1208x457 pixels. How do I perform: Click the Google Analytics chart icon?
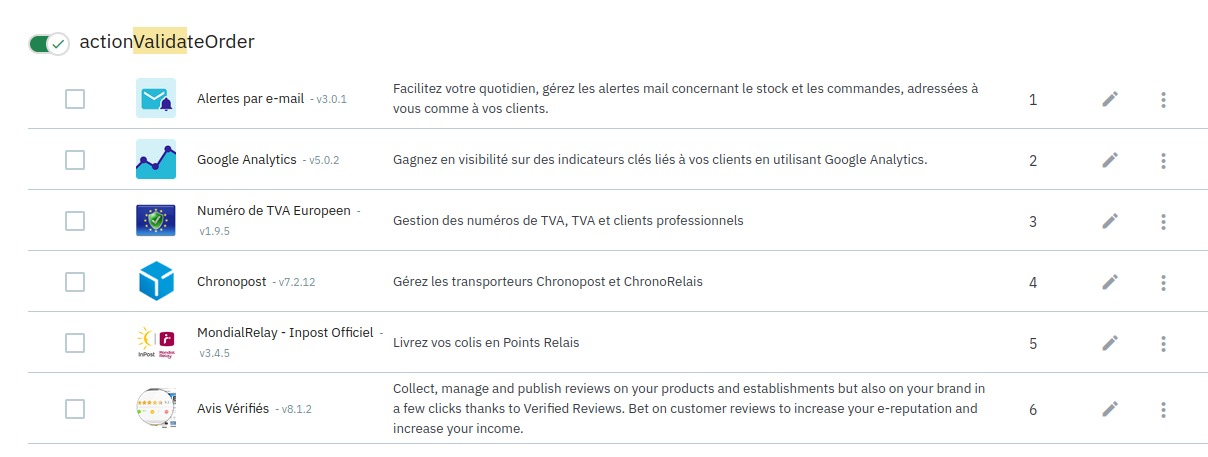(x=156, y=159)
